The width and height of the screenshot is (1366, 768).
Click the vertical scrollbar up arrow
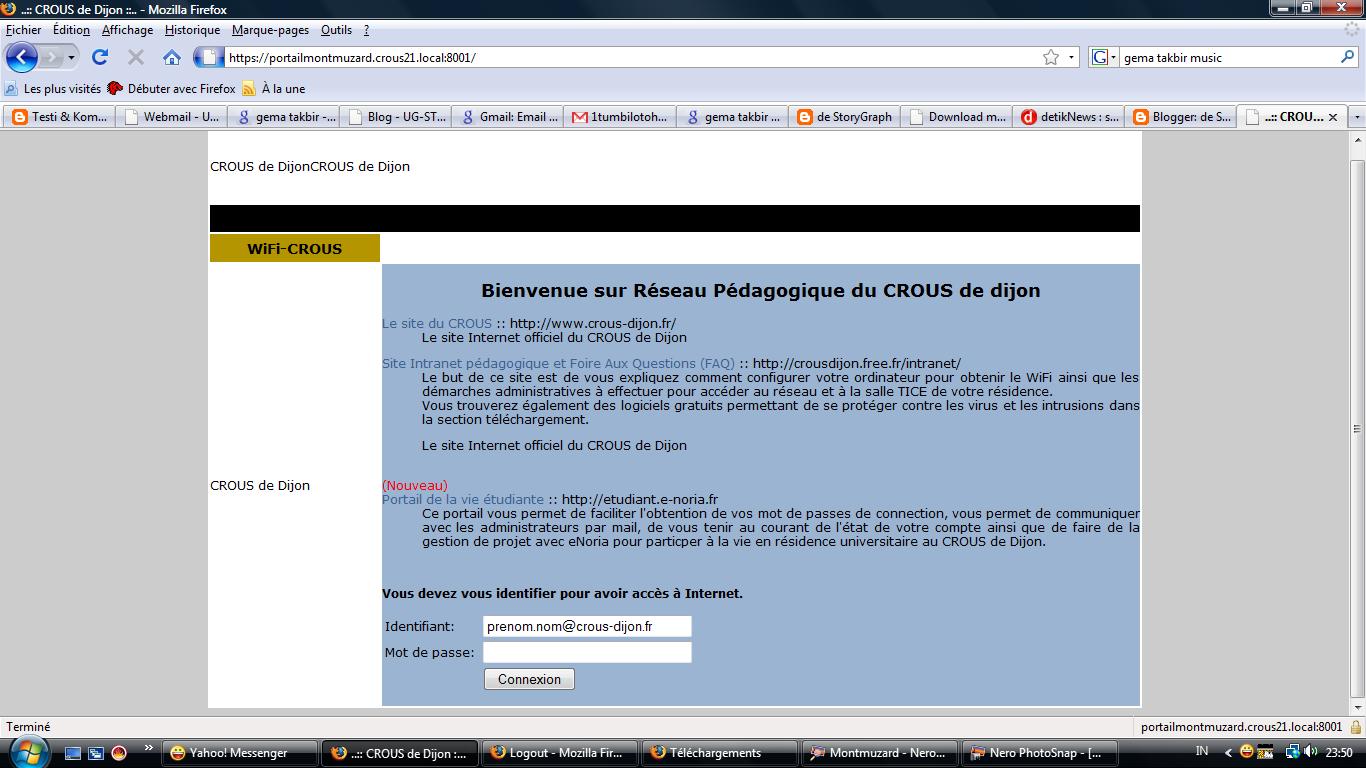coord(1357,140)
